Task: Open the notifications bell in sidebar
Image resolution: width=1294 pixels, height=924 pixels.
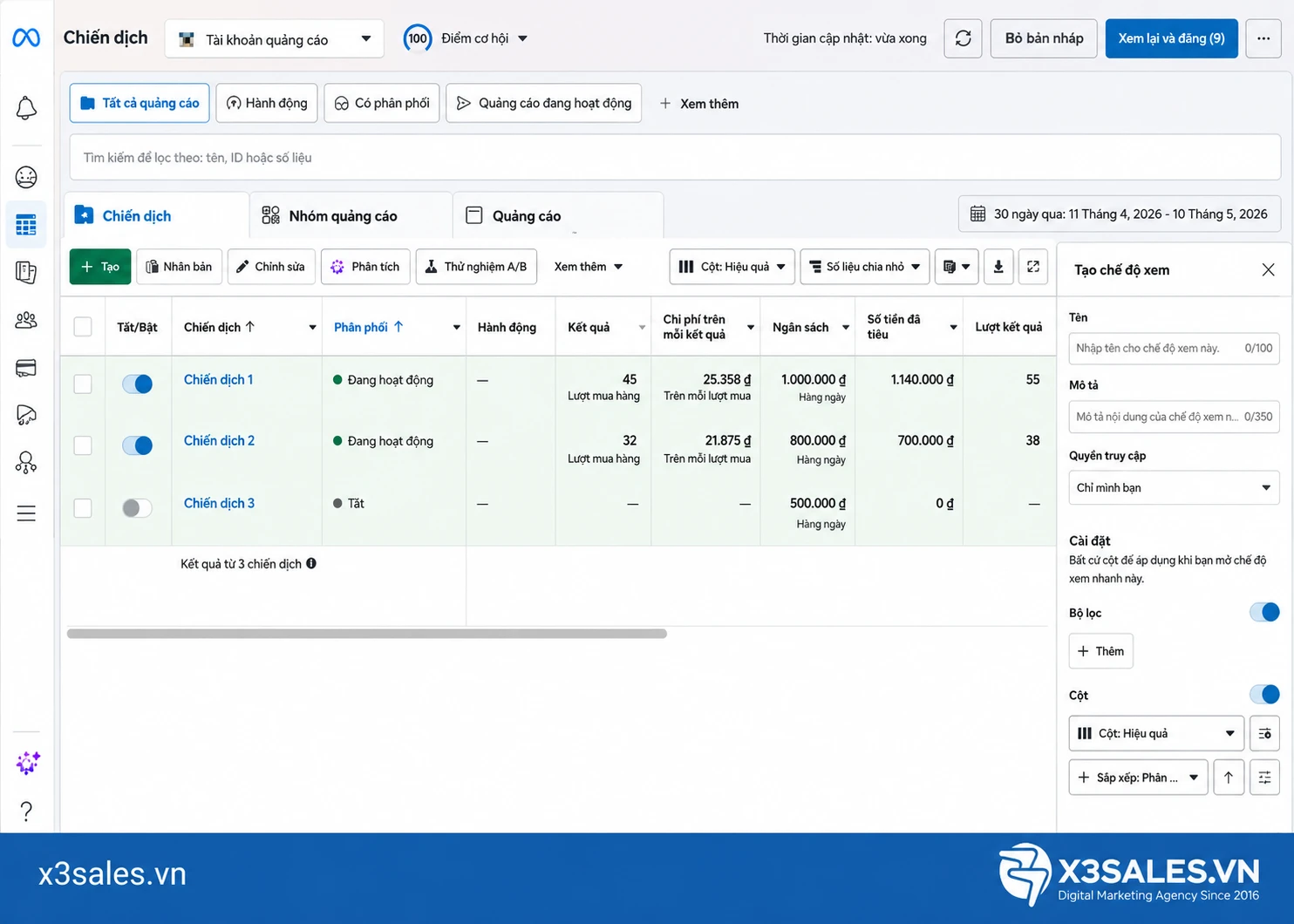Action: point(26,108)
